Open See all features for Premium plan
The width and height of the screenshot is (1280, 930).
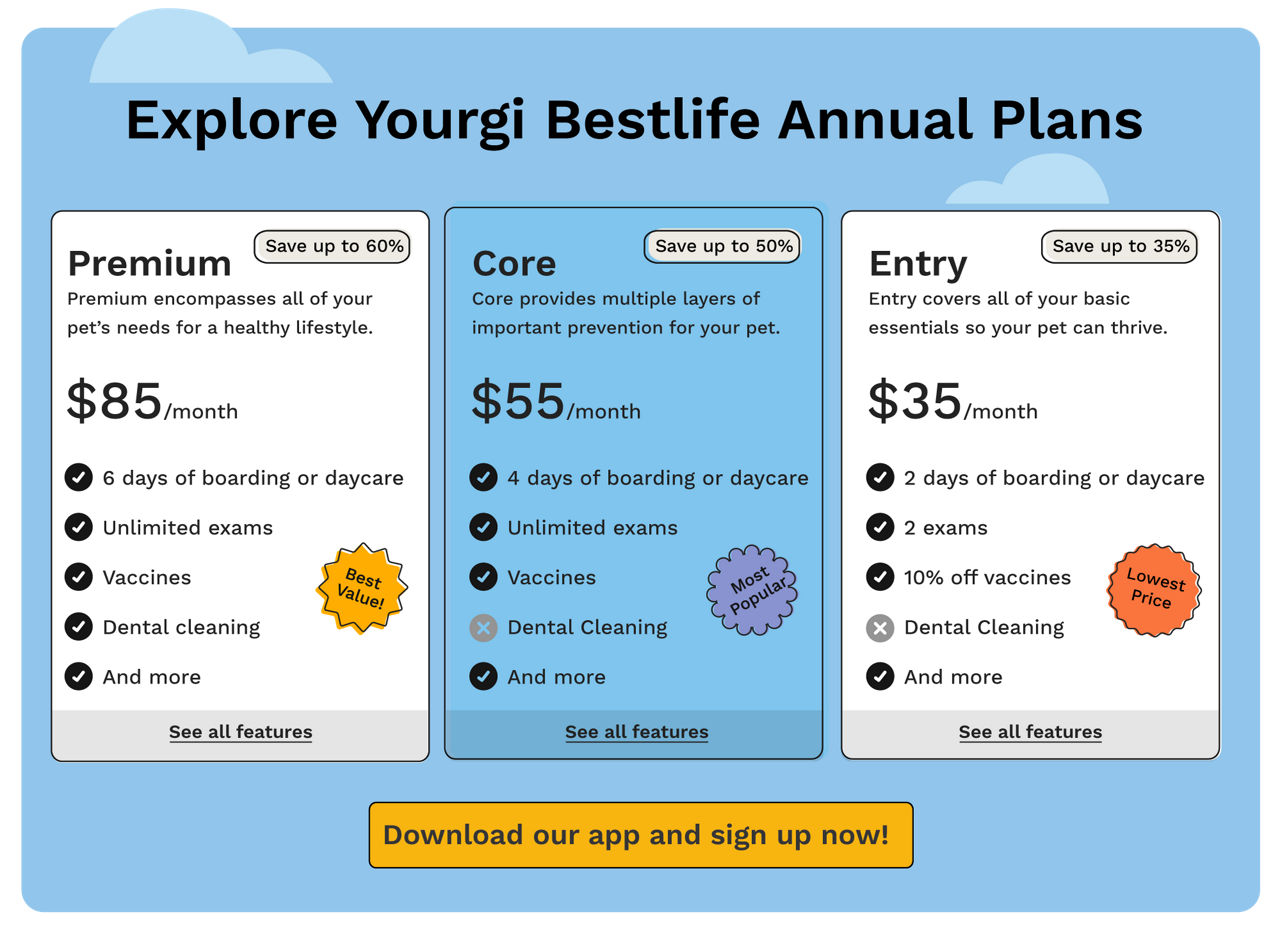(x=240, y=732)
